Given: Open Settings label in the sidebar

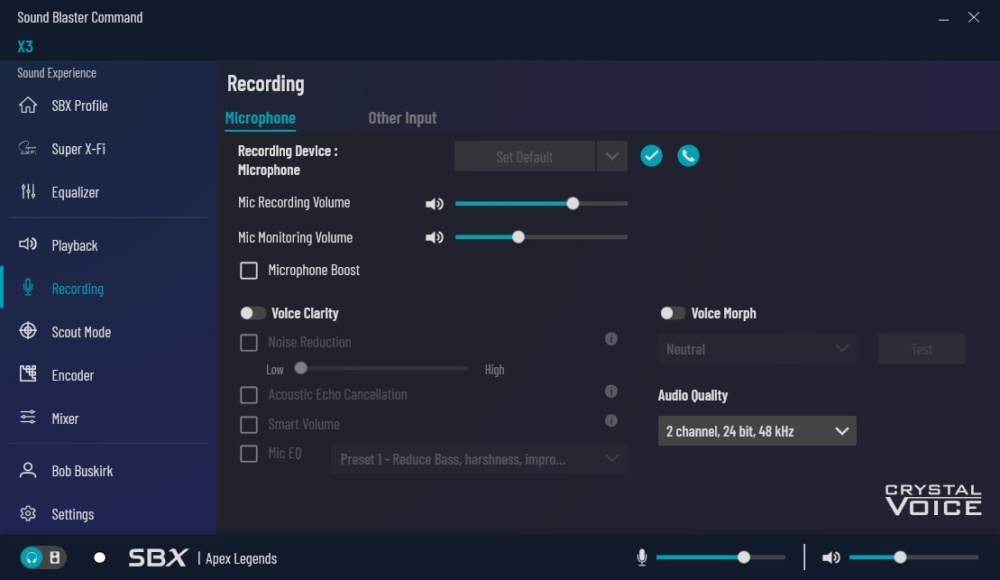Looking at the screenshot, I should coord(73,514).
